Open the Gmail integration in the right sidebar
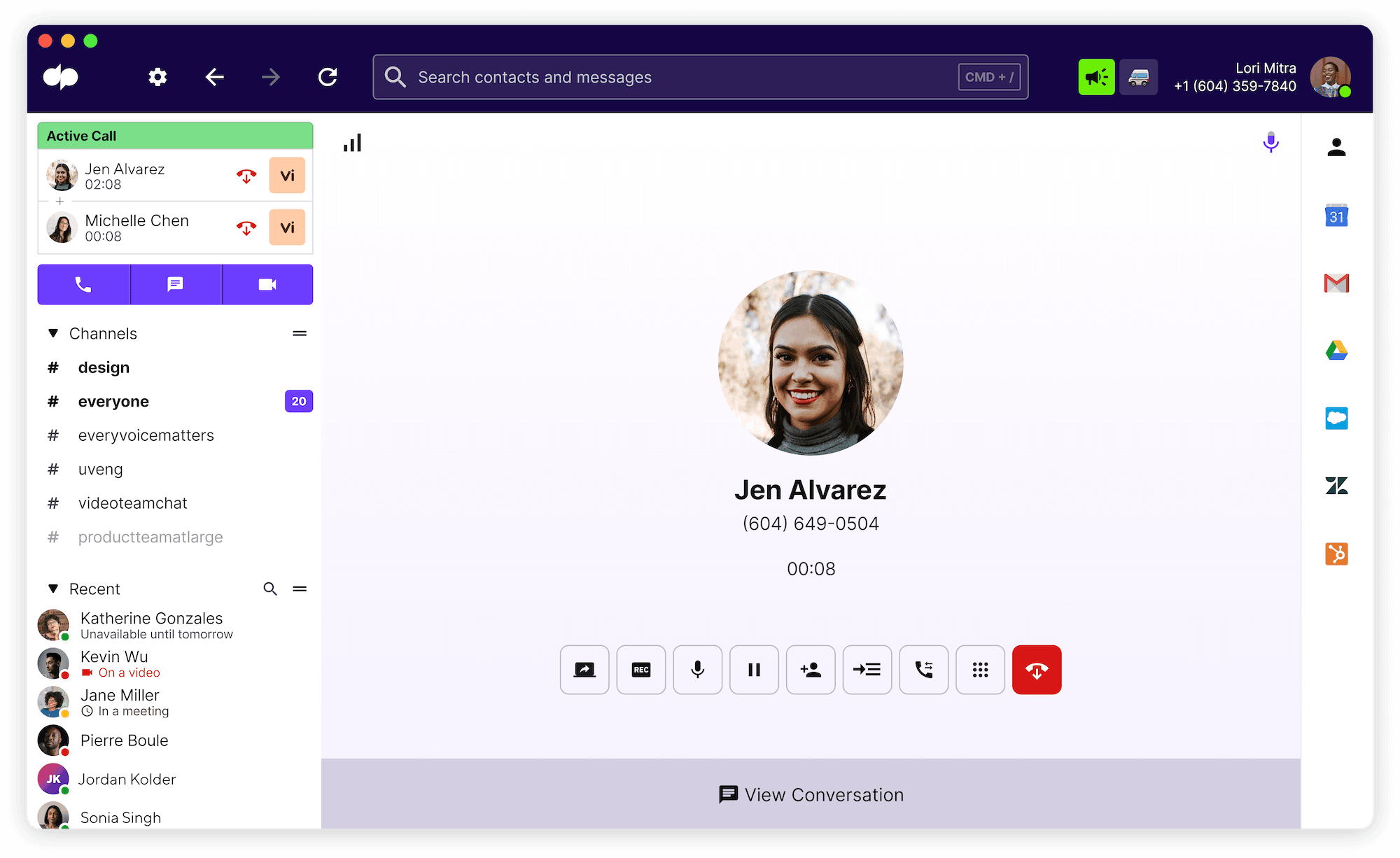 pyautogui.click(x=1336, y=283)
